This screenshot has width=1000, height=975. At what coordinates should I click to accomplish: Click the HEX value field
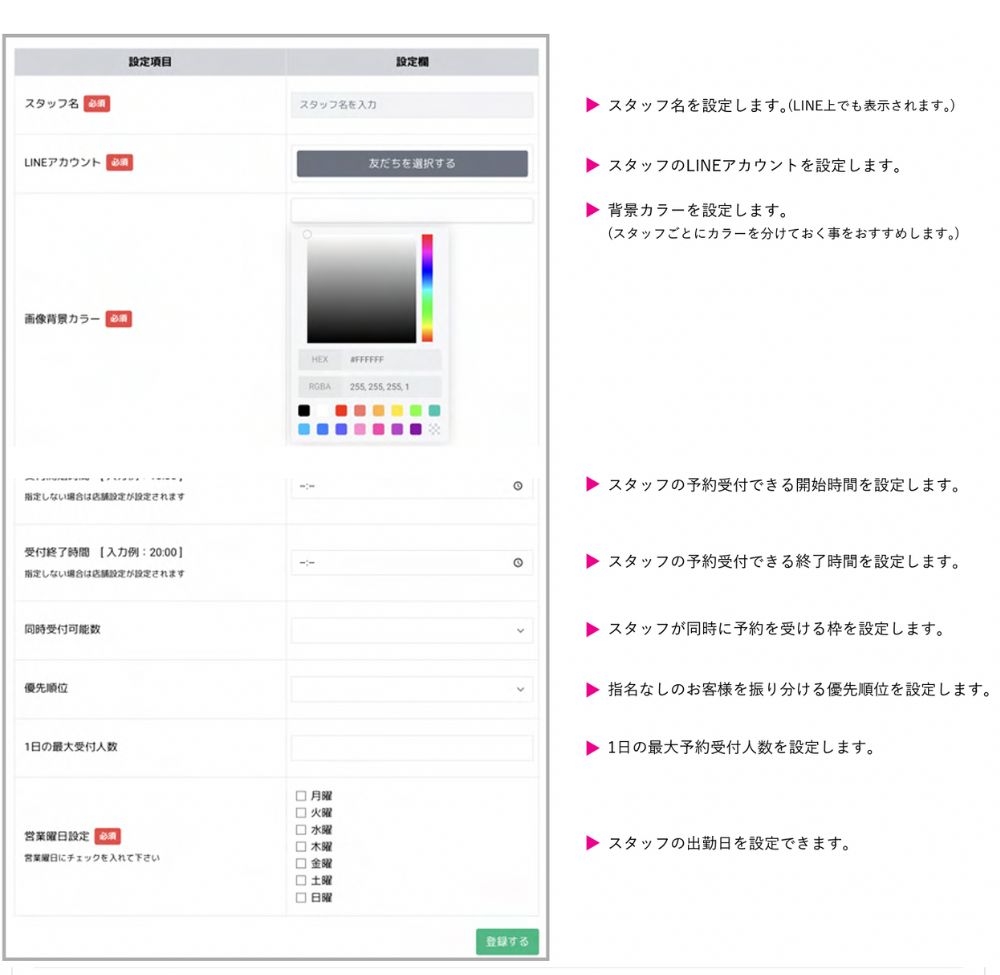391,360
